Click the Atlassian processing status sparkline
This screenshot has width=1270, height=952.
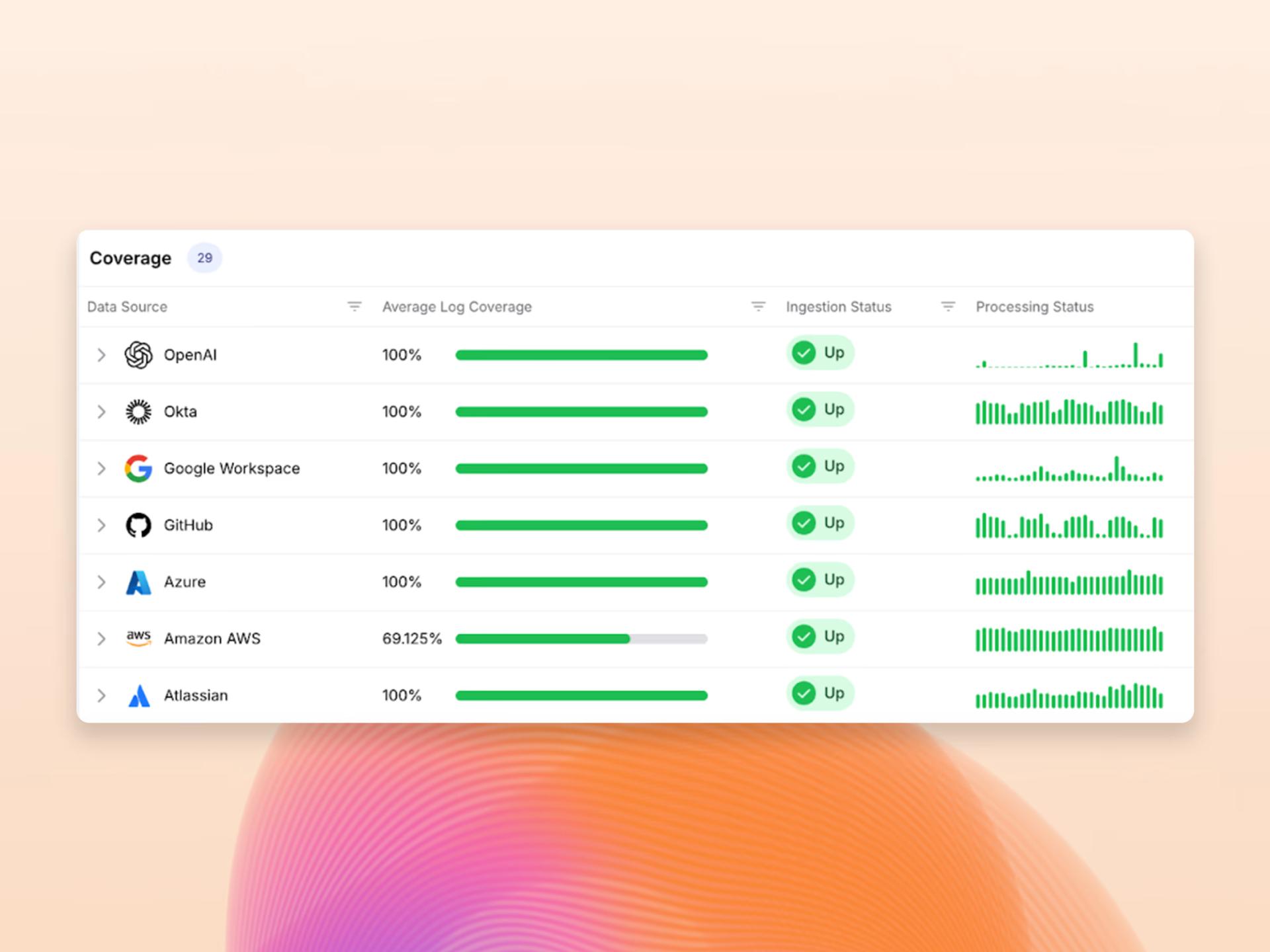(1069, 695)
